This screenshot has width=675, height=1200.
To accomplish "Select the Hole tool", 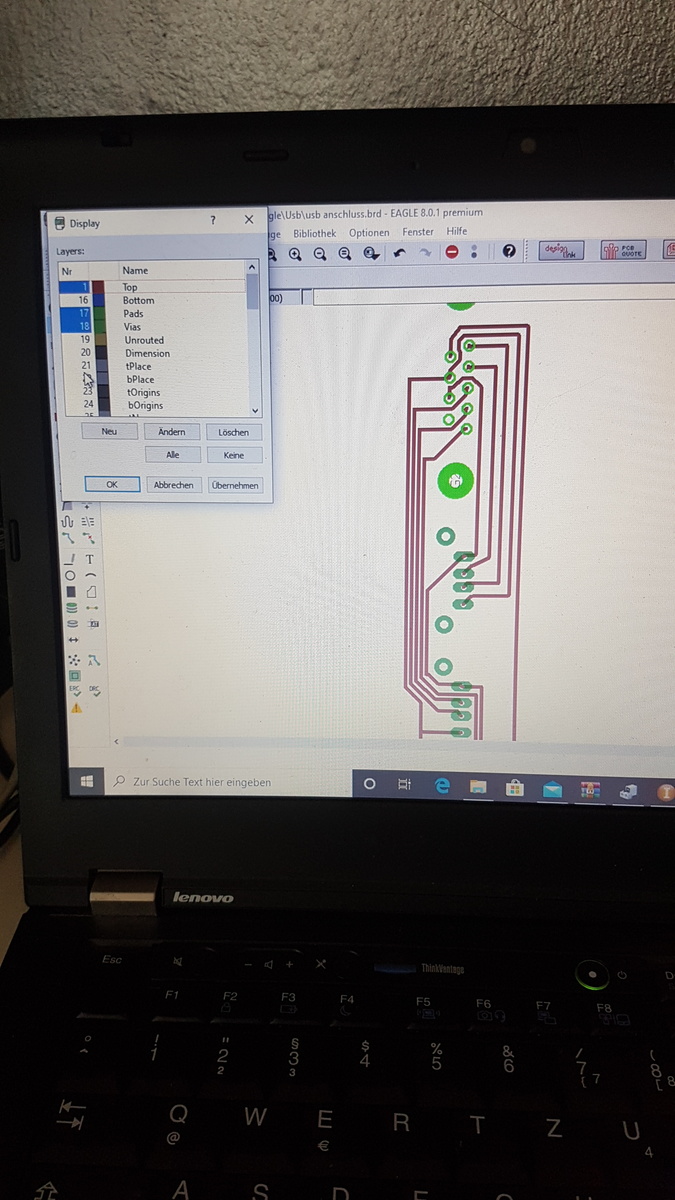I will coord(72,624).
